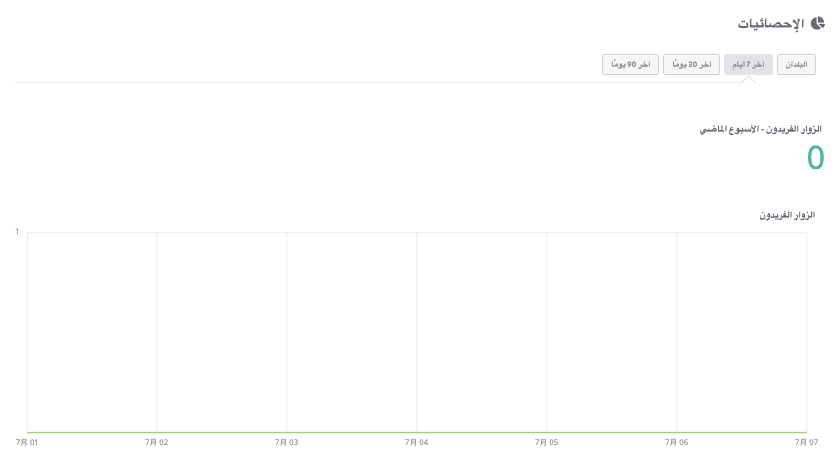The width and height of the screenshot is (837, 461).
Task: Click the y-axis value 1 label
Action: coord(17,232)
